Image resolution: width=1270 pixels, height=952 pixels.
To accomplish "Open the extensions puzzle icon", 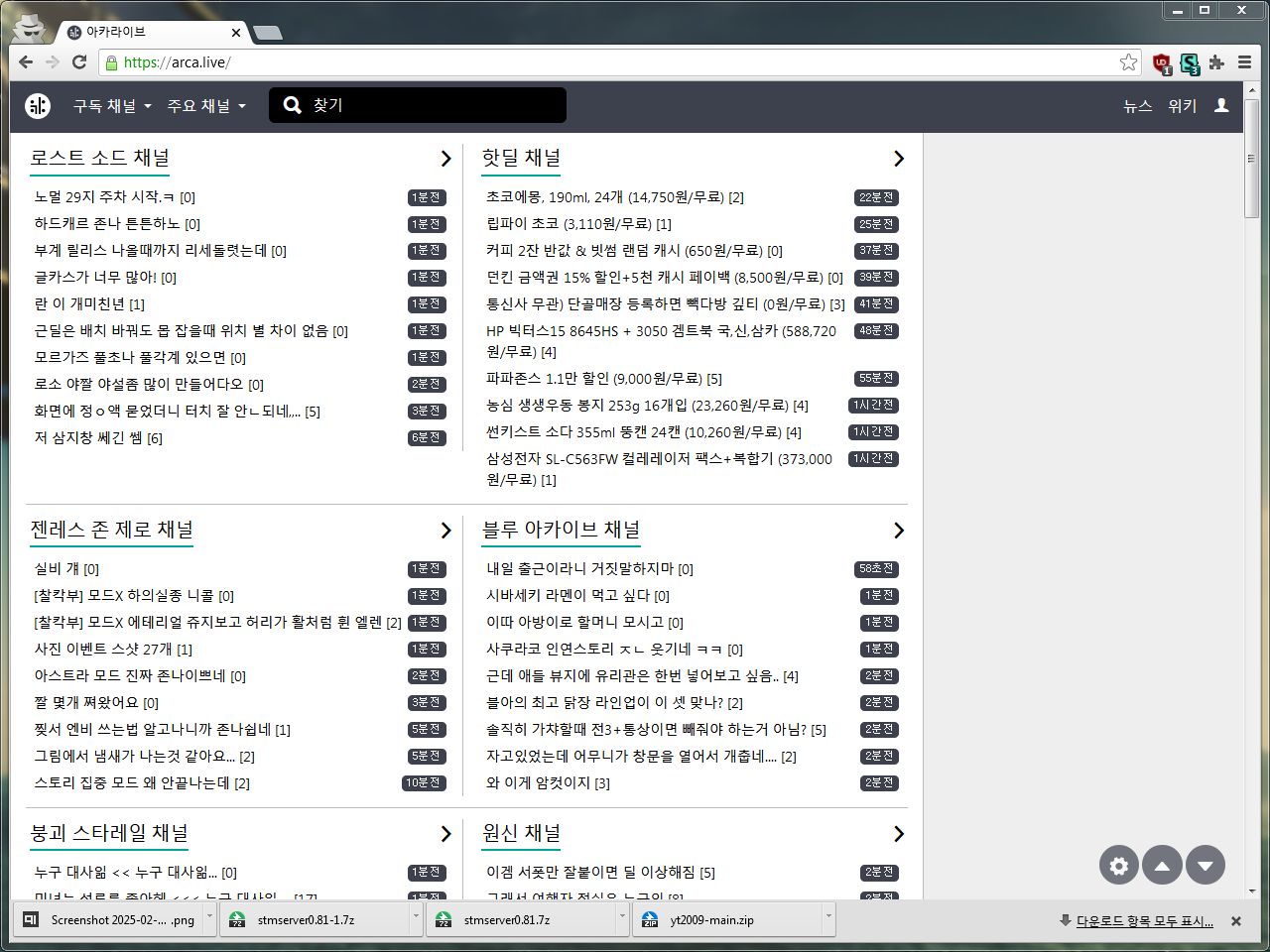I will coord(1216,62).
